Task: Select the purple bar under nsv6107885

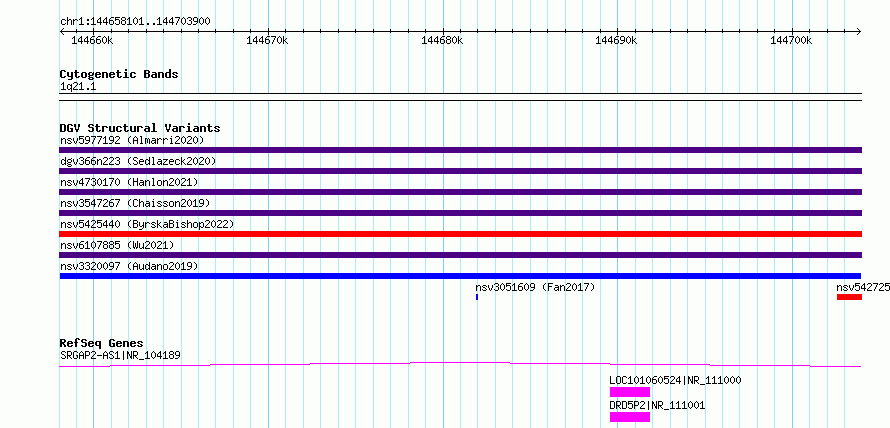Action: click(461, 255)
